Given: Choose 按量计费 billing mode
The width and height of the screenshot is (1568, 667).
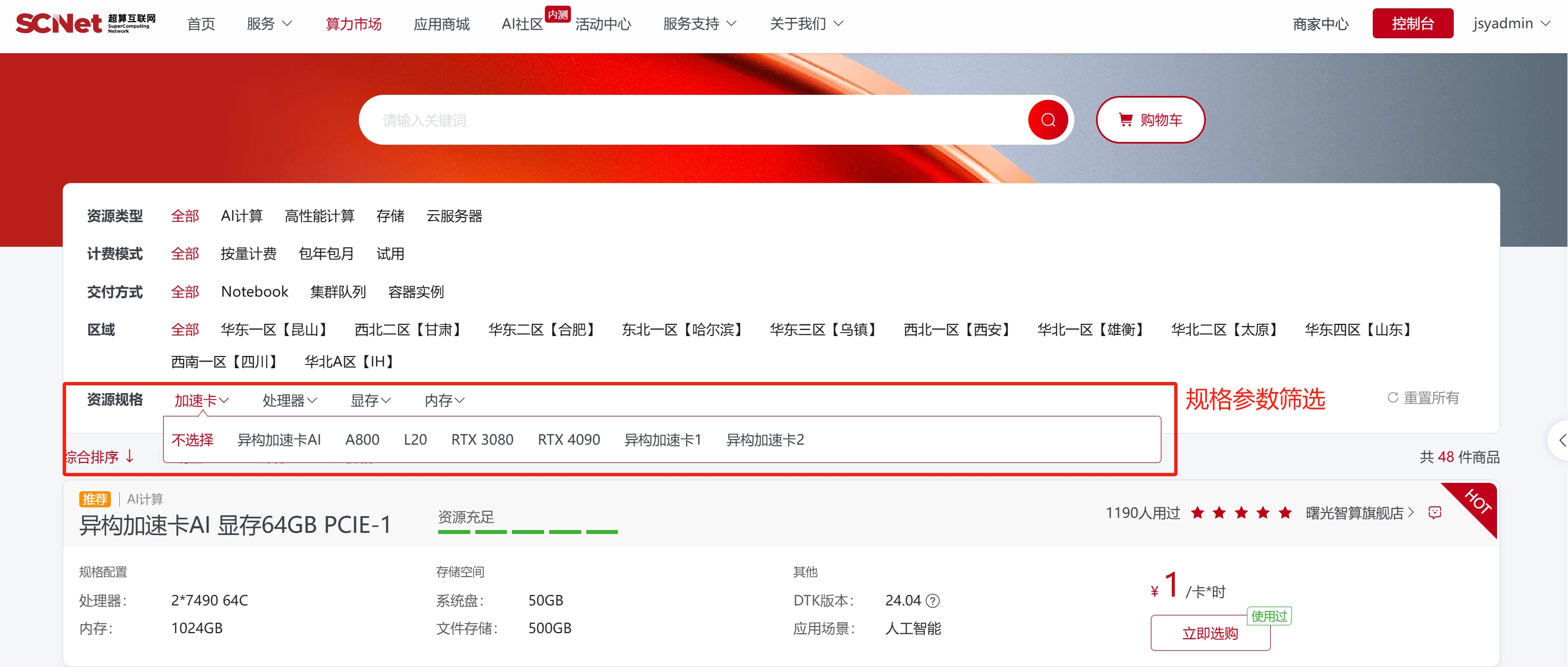Looking at the screenshot, I should pos(248,254).
